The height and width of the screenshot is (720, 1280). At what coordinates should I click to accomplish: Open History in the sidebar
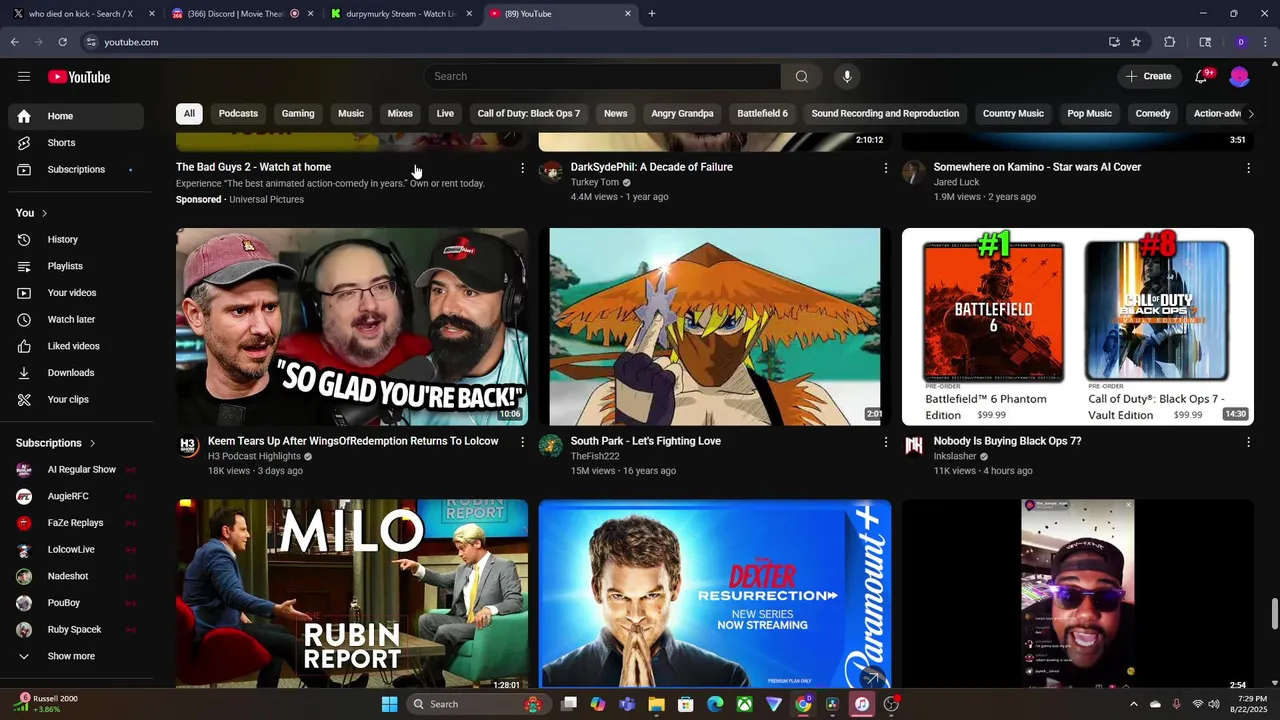pyautogui.click(x=76, y=240)
